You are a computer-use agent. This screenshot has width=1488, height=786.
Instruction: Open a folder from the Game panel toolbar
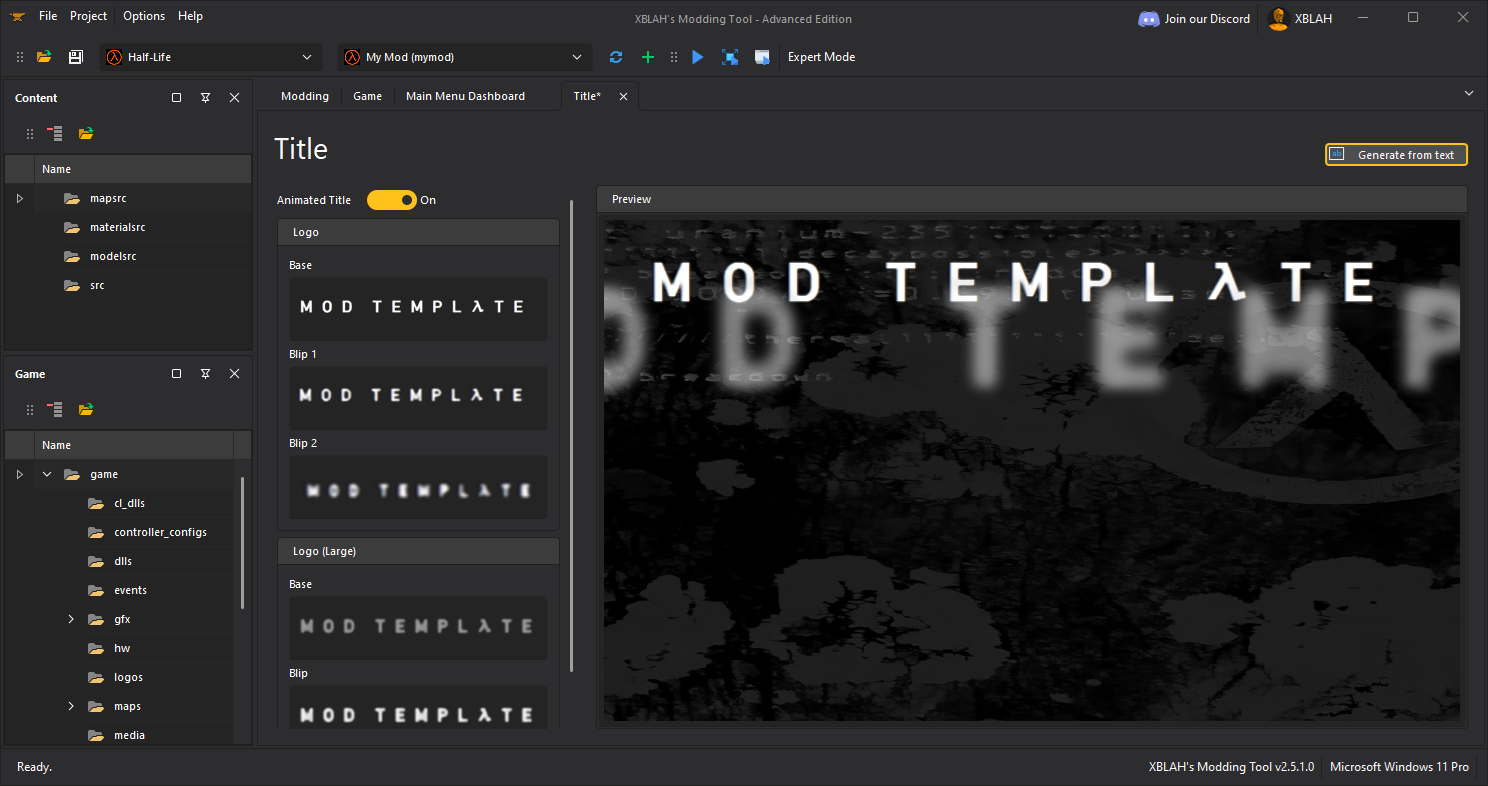86,409
